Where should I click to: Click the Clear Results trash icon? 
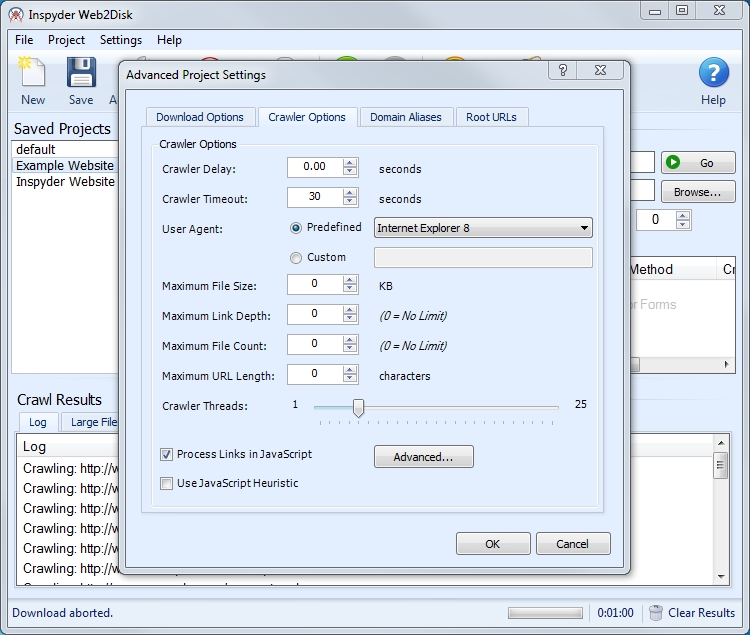point(656,613)
